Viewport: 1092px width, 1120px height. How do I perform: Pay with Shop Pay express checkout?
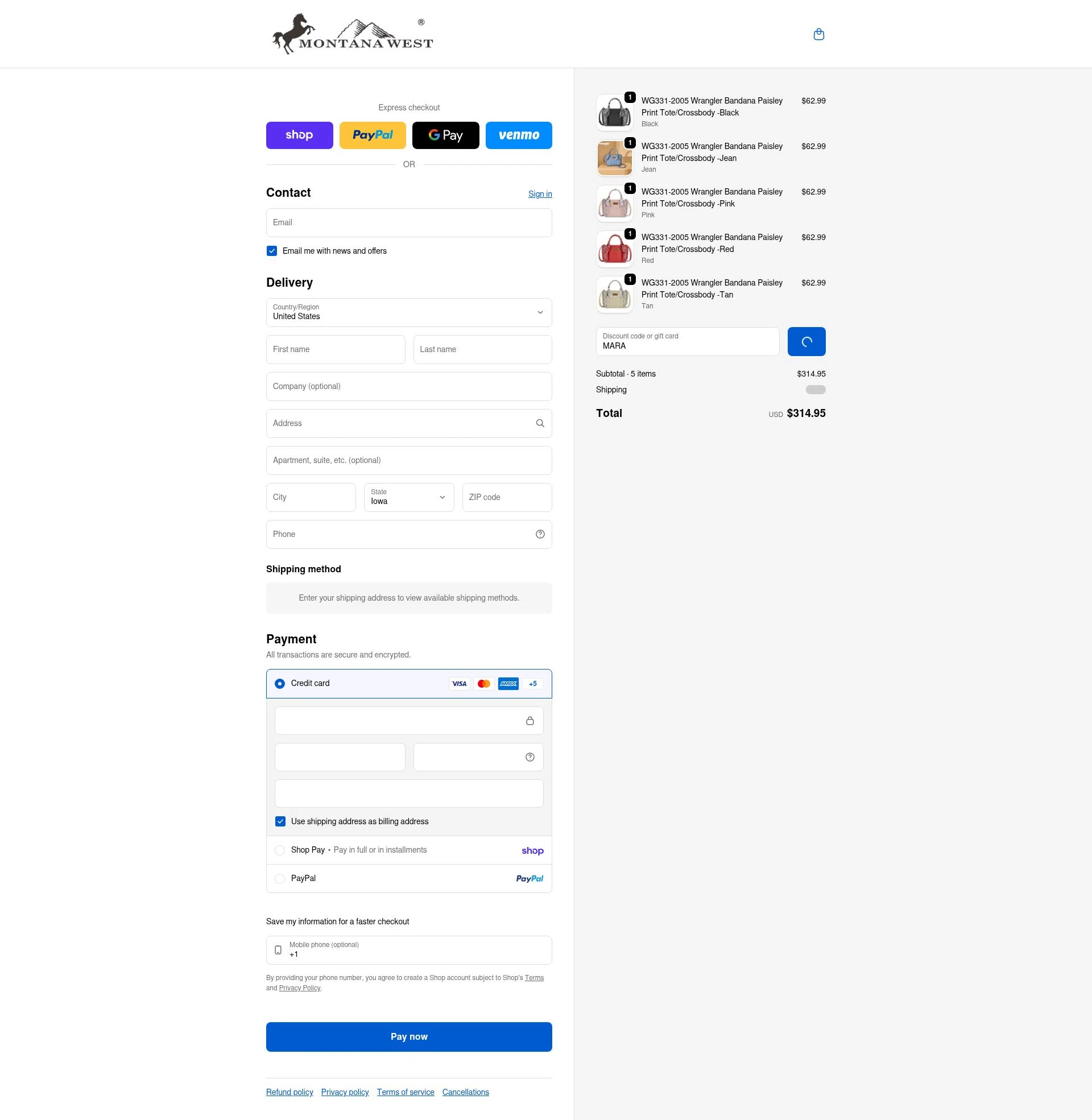[x=299, y=135]
